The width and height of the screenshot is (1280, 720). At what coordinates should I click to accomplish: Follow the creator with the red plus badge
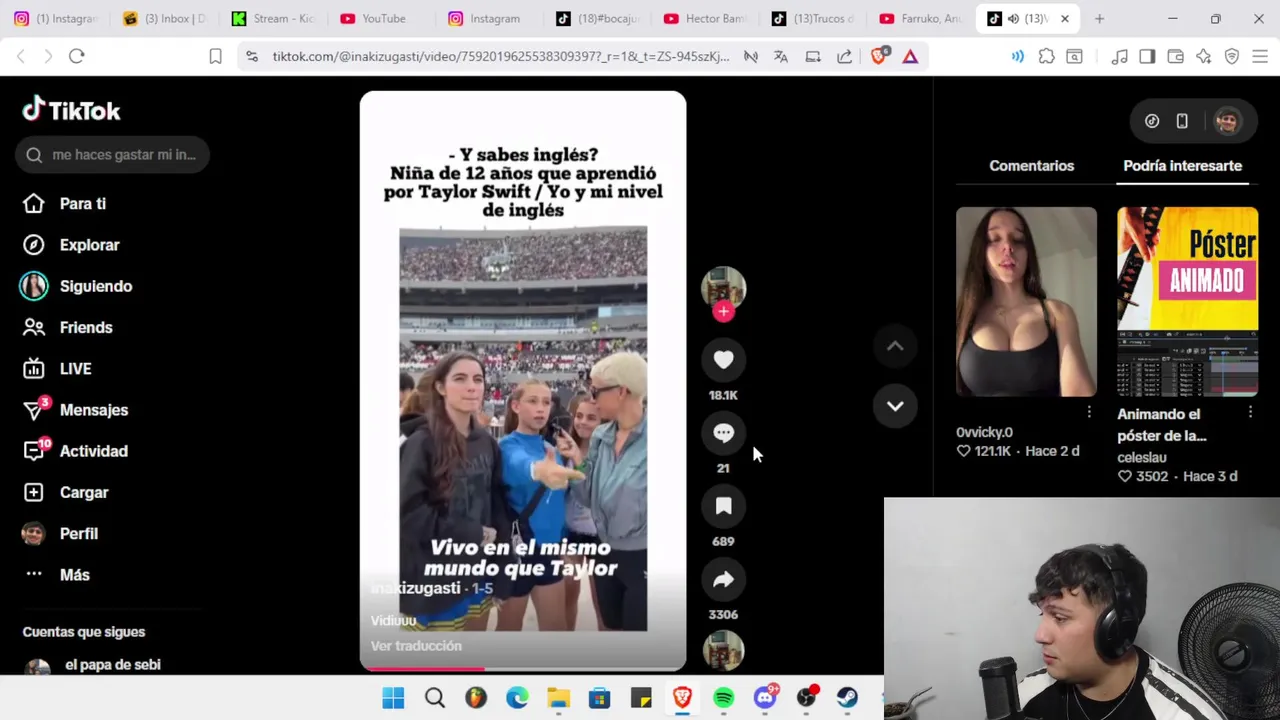[723, 311]
